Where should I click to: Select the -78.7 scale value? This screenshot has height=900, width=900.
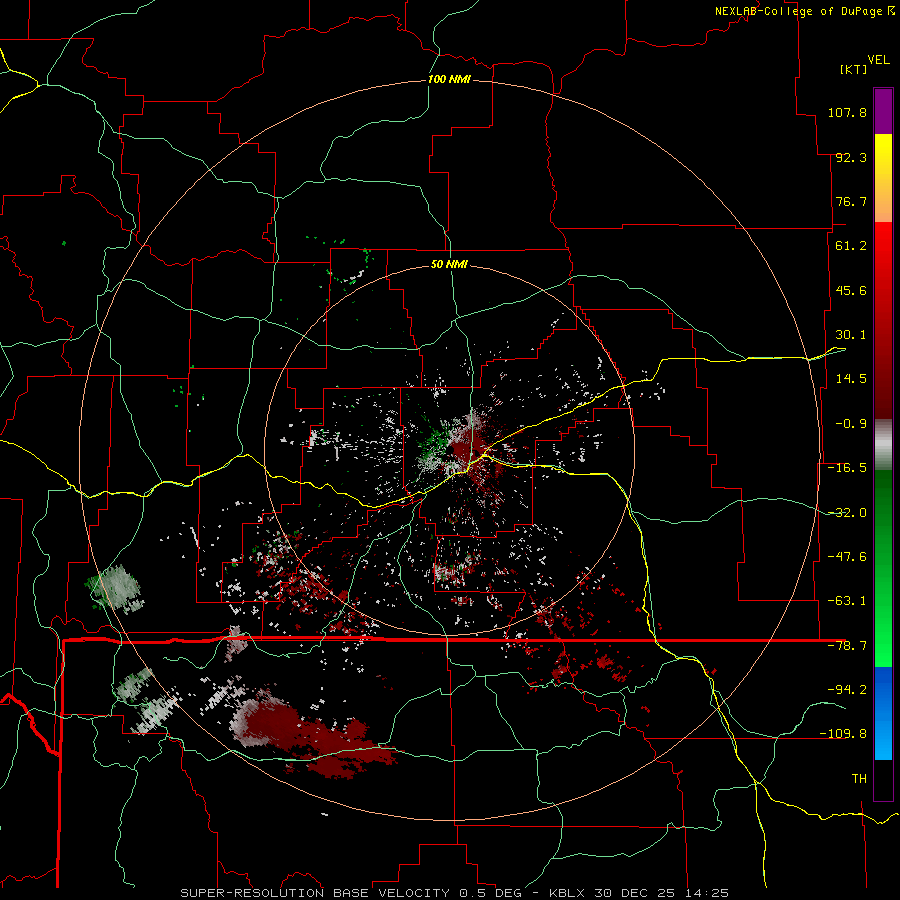click(847, 646)
